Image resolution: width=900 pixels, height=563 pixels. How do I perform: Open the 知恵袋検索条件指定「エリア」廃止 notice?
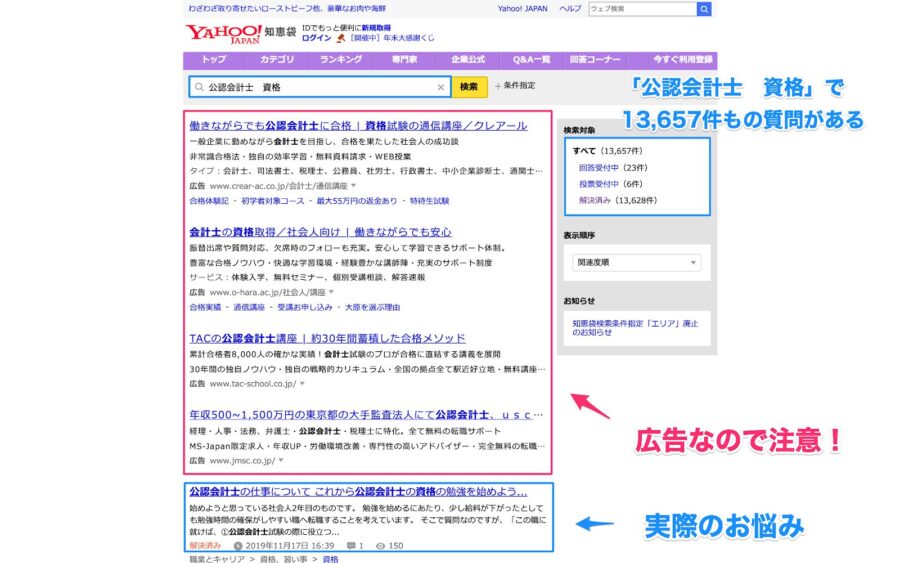[635, 328]
